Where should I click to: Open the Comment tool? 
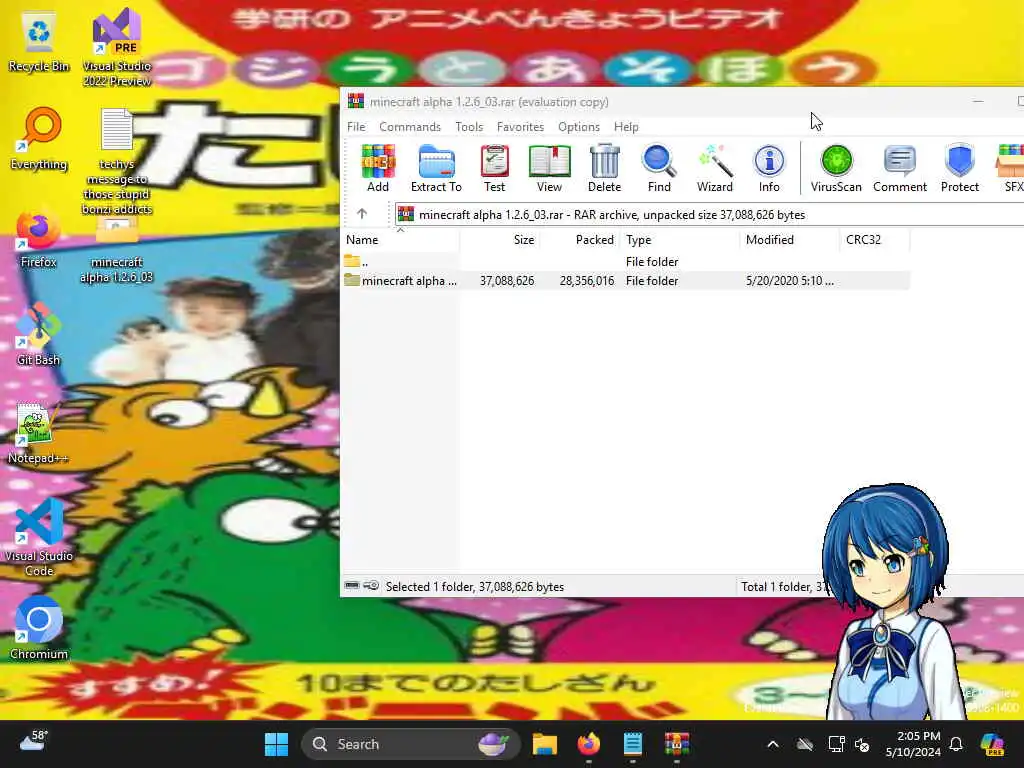900,168
